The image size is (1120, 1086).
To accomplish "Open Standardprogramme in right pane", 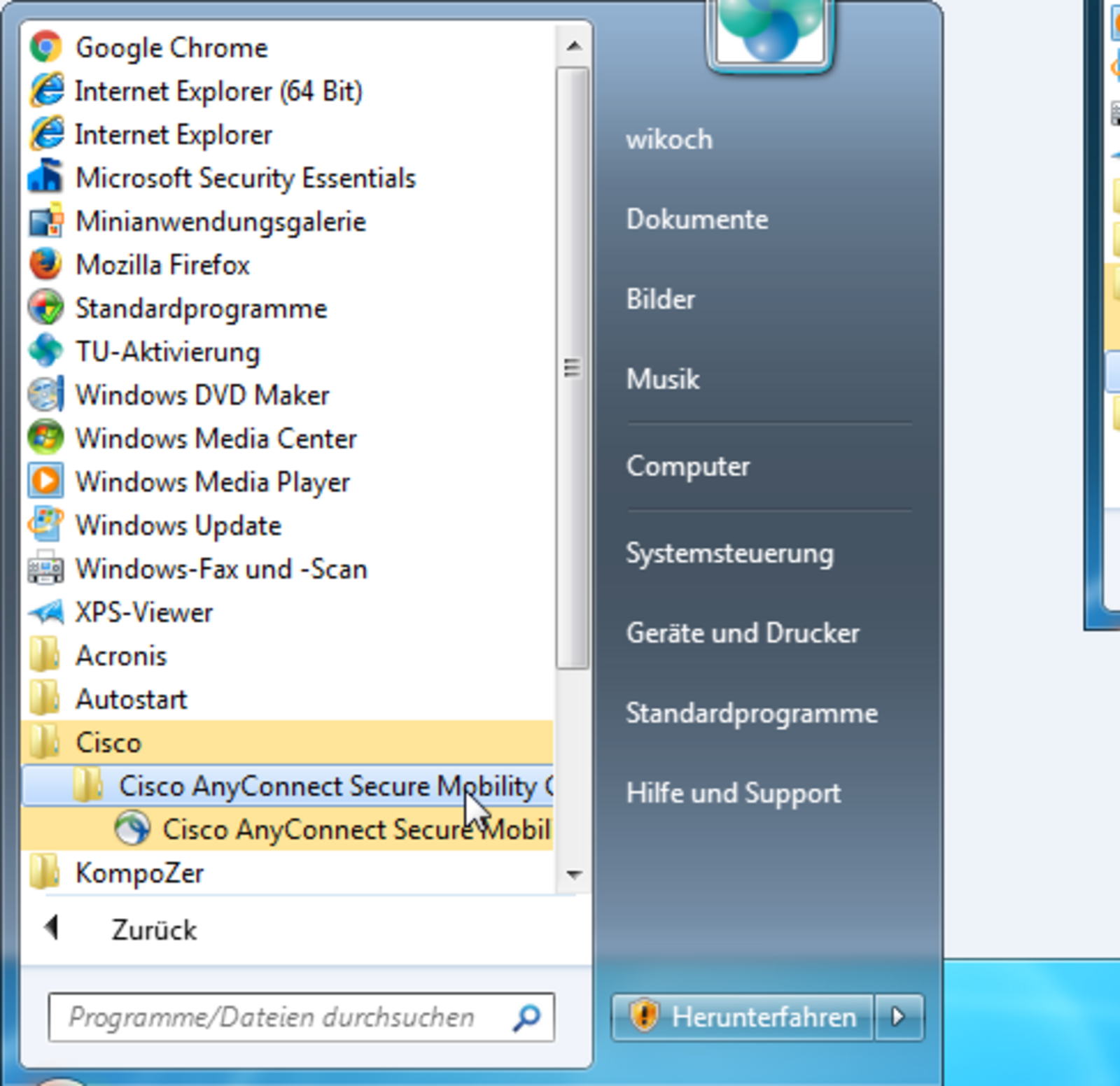I will pyautogui.click(x=752, y=713).
